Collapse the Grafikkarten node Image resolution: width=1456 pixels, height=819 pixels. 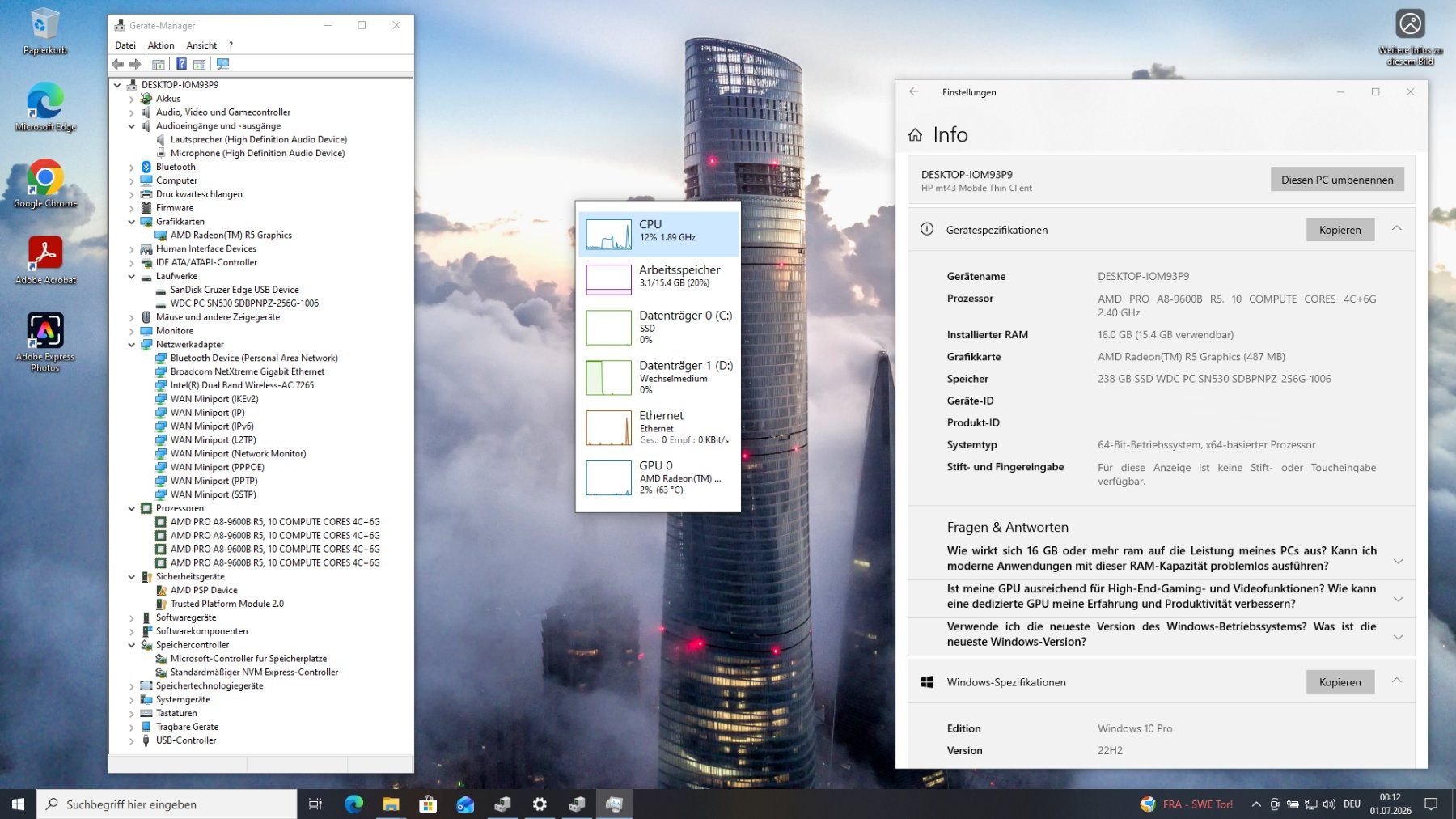coord(132,222)
